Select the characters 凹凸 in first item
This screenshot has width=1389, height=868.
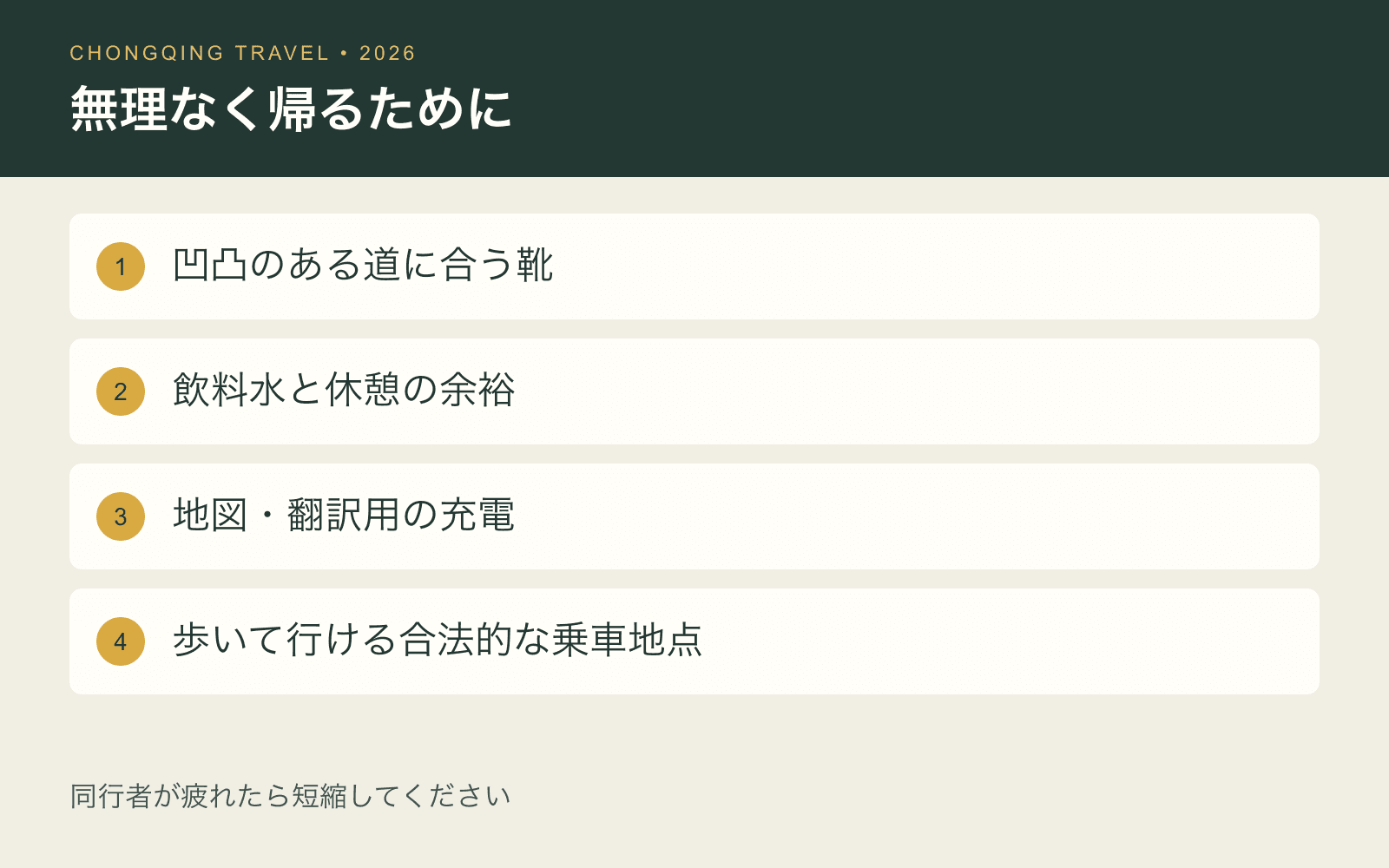(210, 266)
